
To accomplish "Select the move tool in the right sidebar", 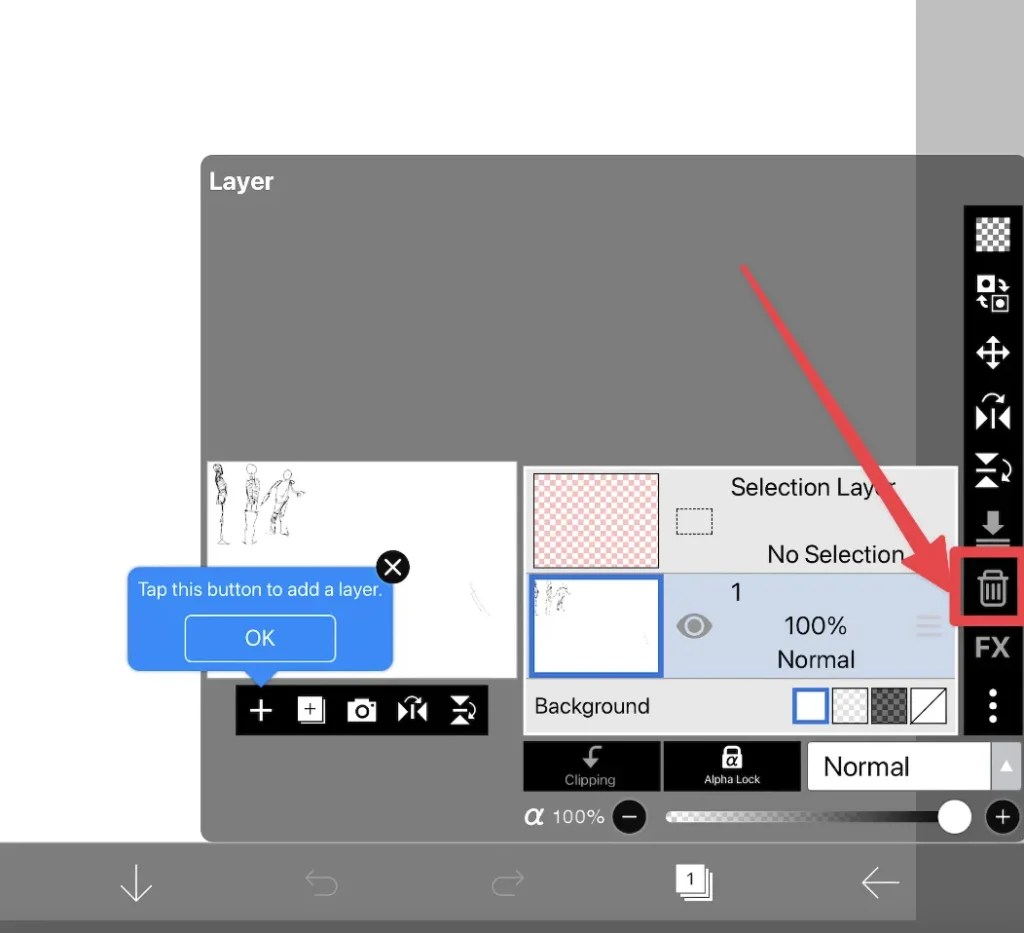I will click(x=993, y=353).
